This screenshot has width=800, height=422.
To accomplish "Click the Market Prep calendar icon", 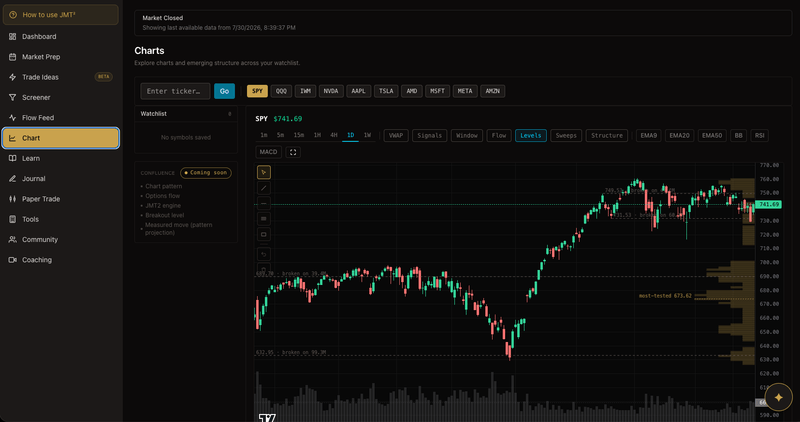I will click(12, 57).
